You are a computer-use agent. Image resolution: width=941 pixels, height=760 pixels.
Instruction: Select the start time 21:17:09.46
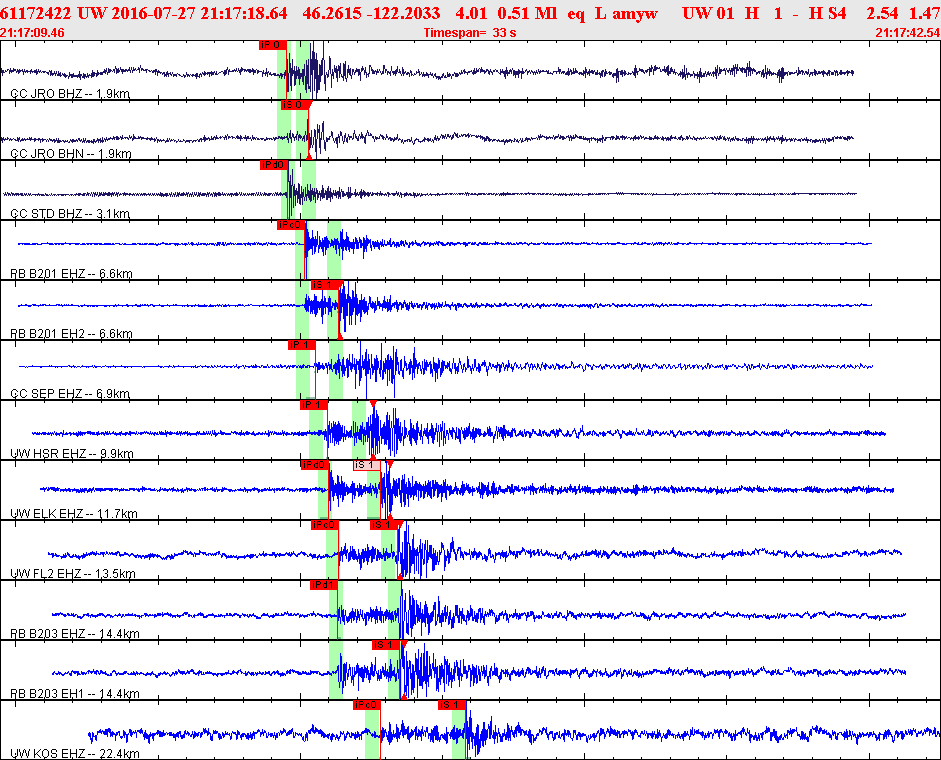(32, 32)
